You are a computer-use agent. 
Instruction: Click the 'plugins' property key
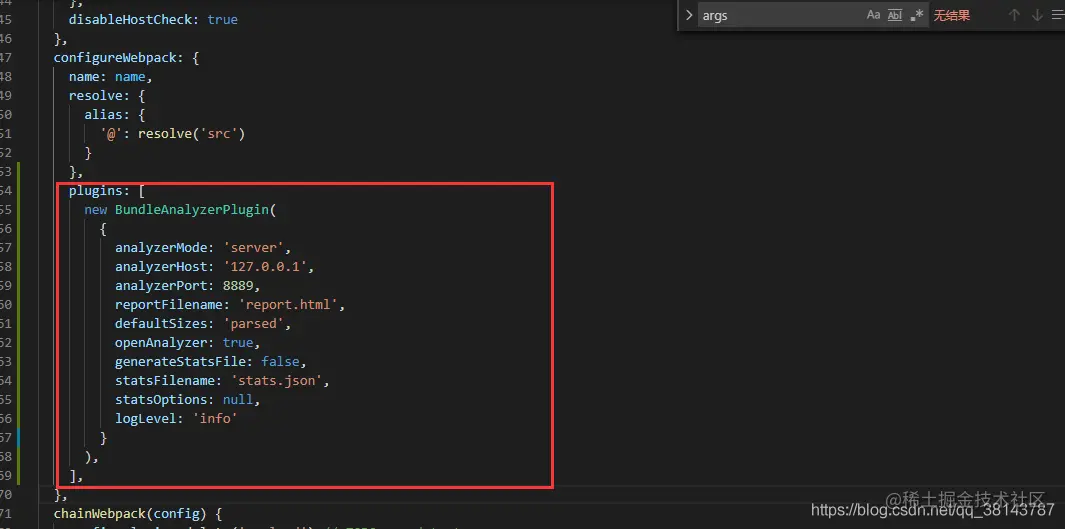[95, 191]
